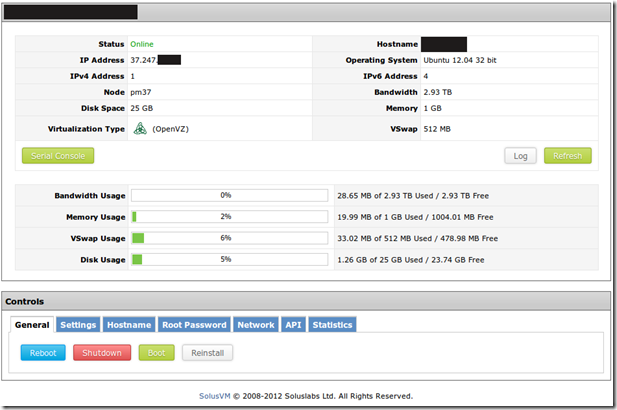Select the General tab

coord(32,325)
